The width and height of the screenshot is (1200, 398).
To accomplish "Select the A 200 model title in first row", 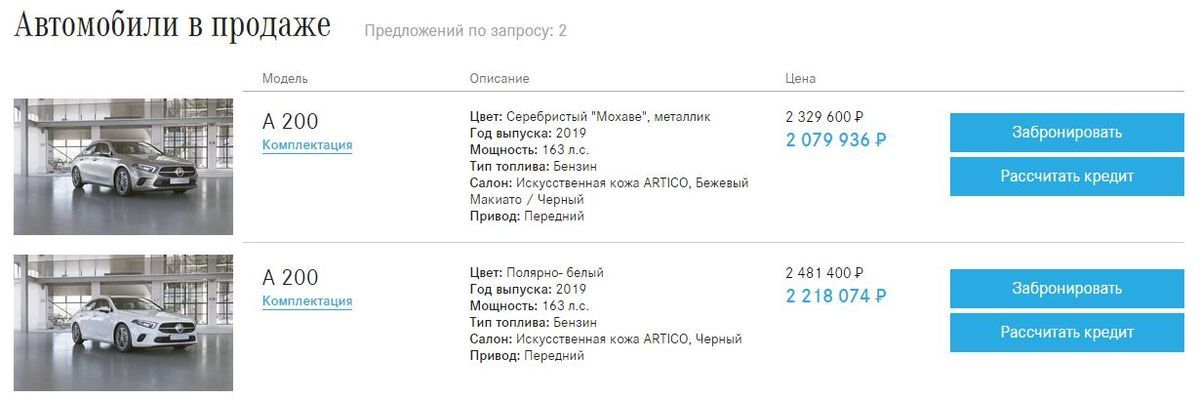I will [290, 122].
